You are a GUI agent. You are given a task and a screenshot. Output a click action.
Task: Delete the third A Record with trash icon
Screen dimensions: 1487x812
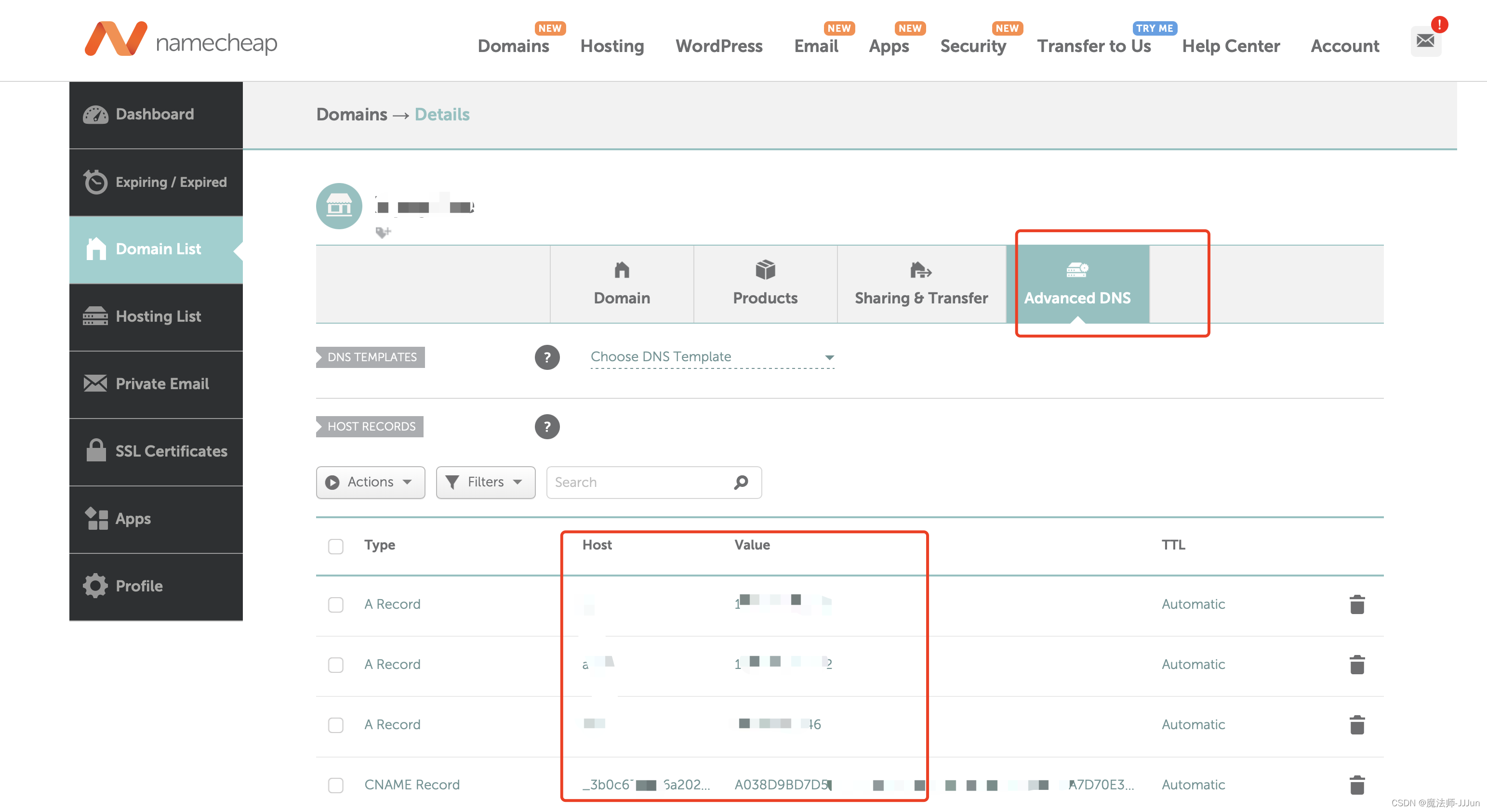coord(1357,724)
